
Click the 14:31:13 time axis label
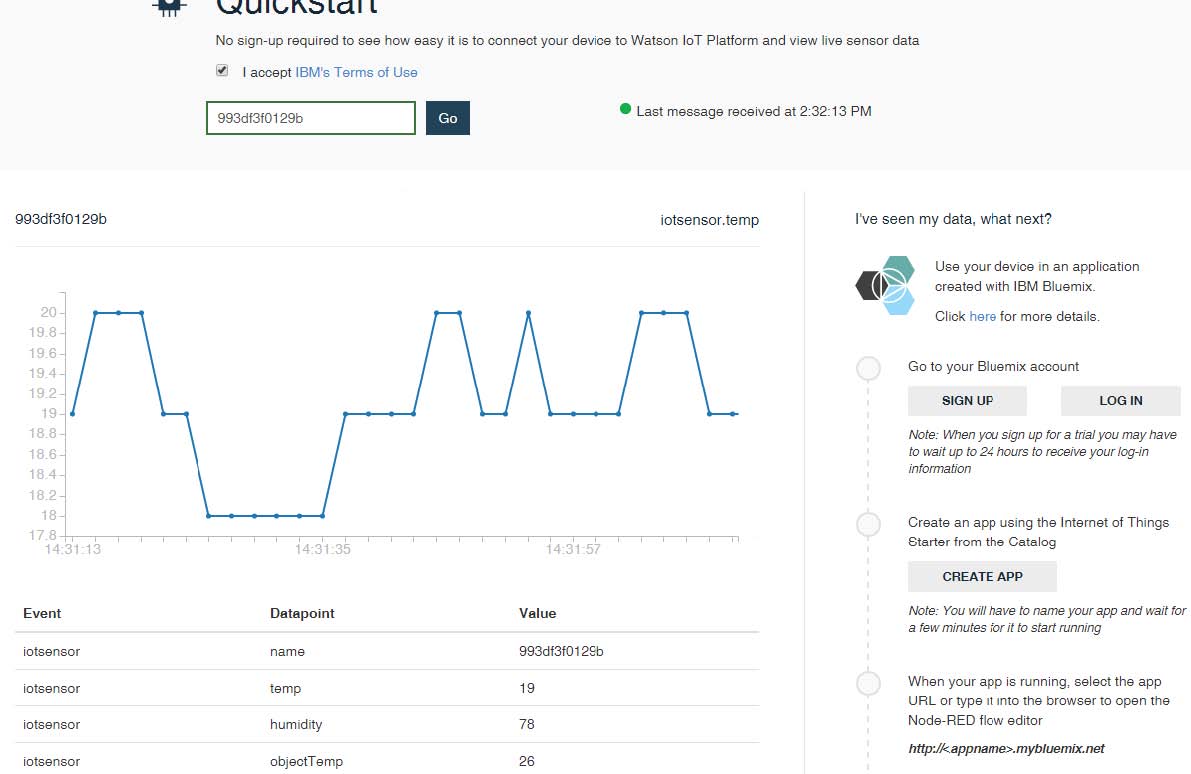click(73, 549)
